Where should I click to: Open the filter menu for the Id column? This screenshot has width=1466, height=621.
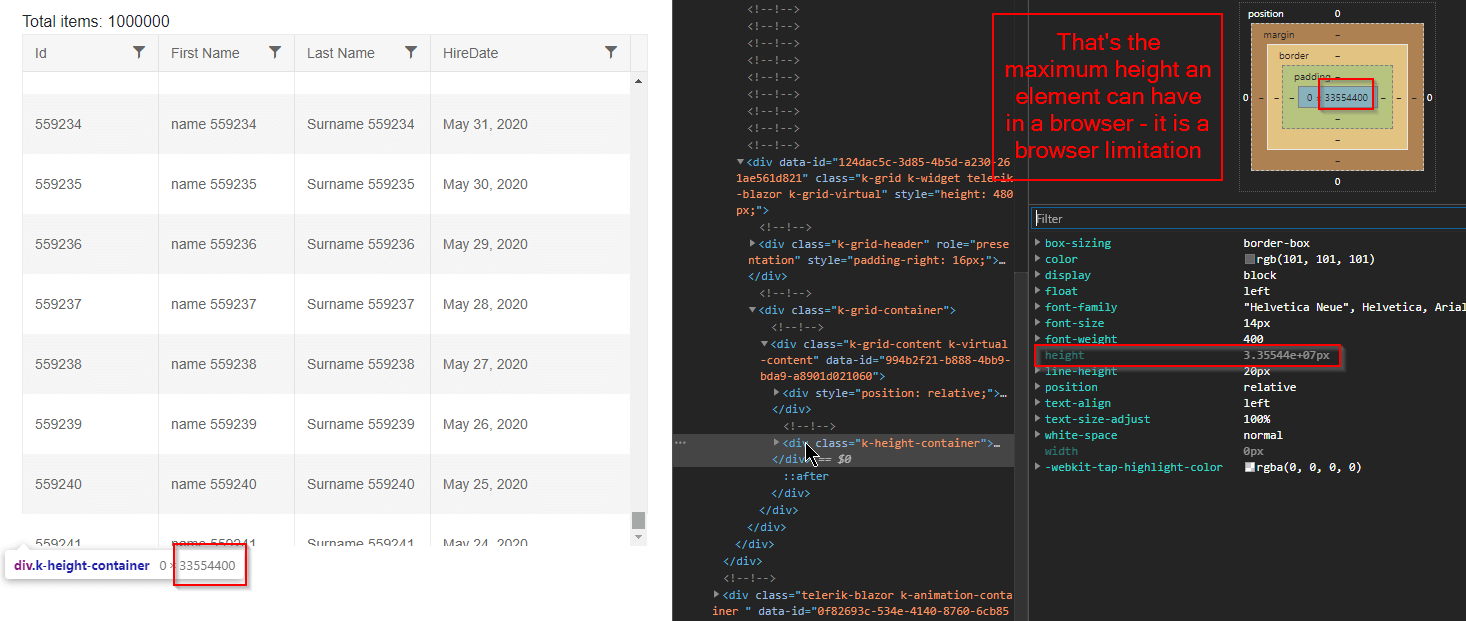(139, 52)
